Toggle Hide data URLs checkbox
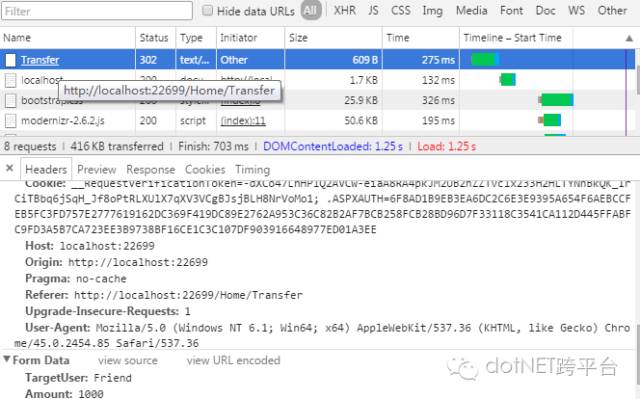 pos(207,11)
